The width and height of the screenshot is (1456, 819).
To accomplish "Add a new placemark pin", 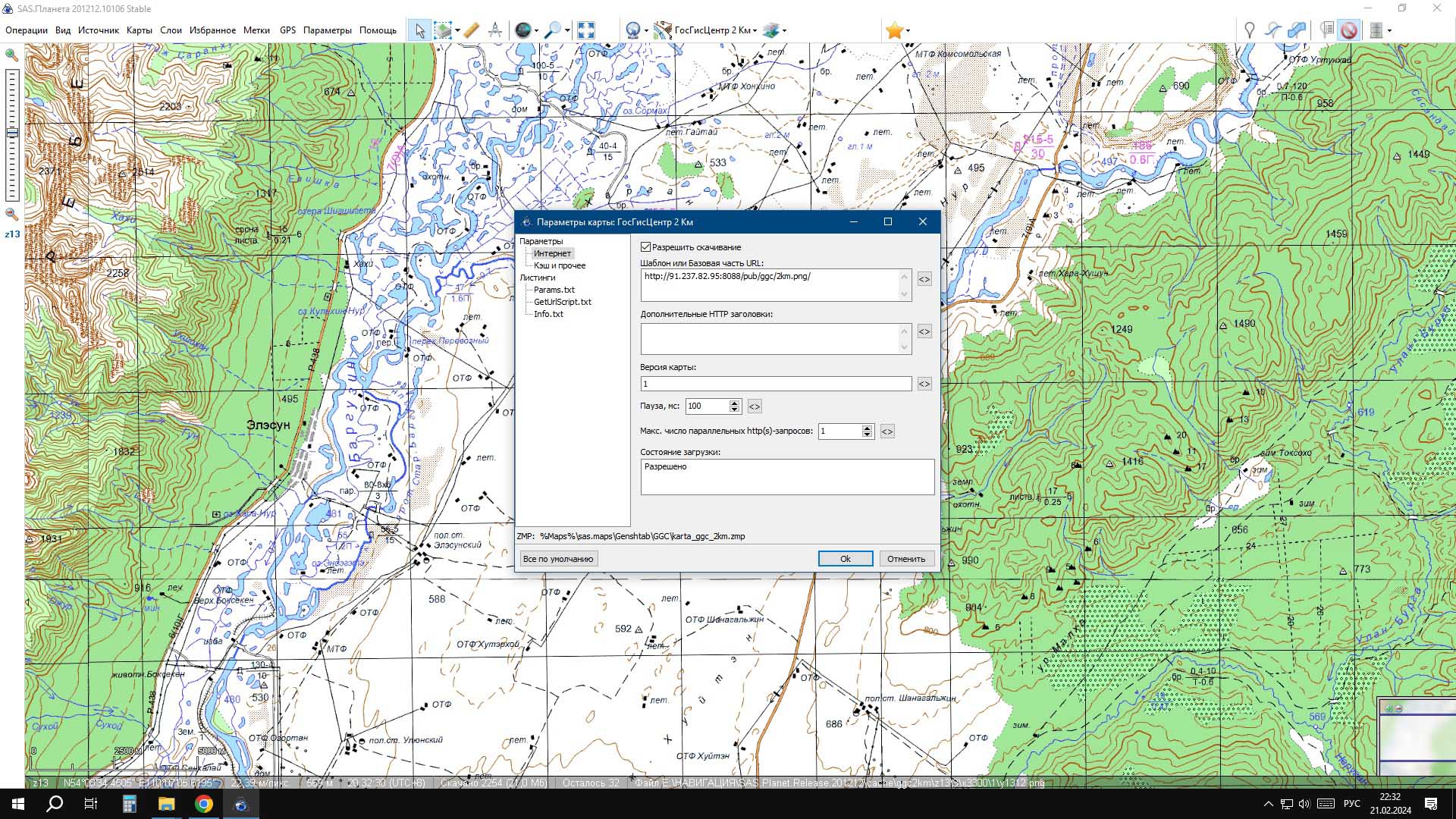I will tap(1249, 30).
